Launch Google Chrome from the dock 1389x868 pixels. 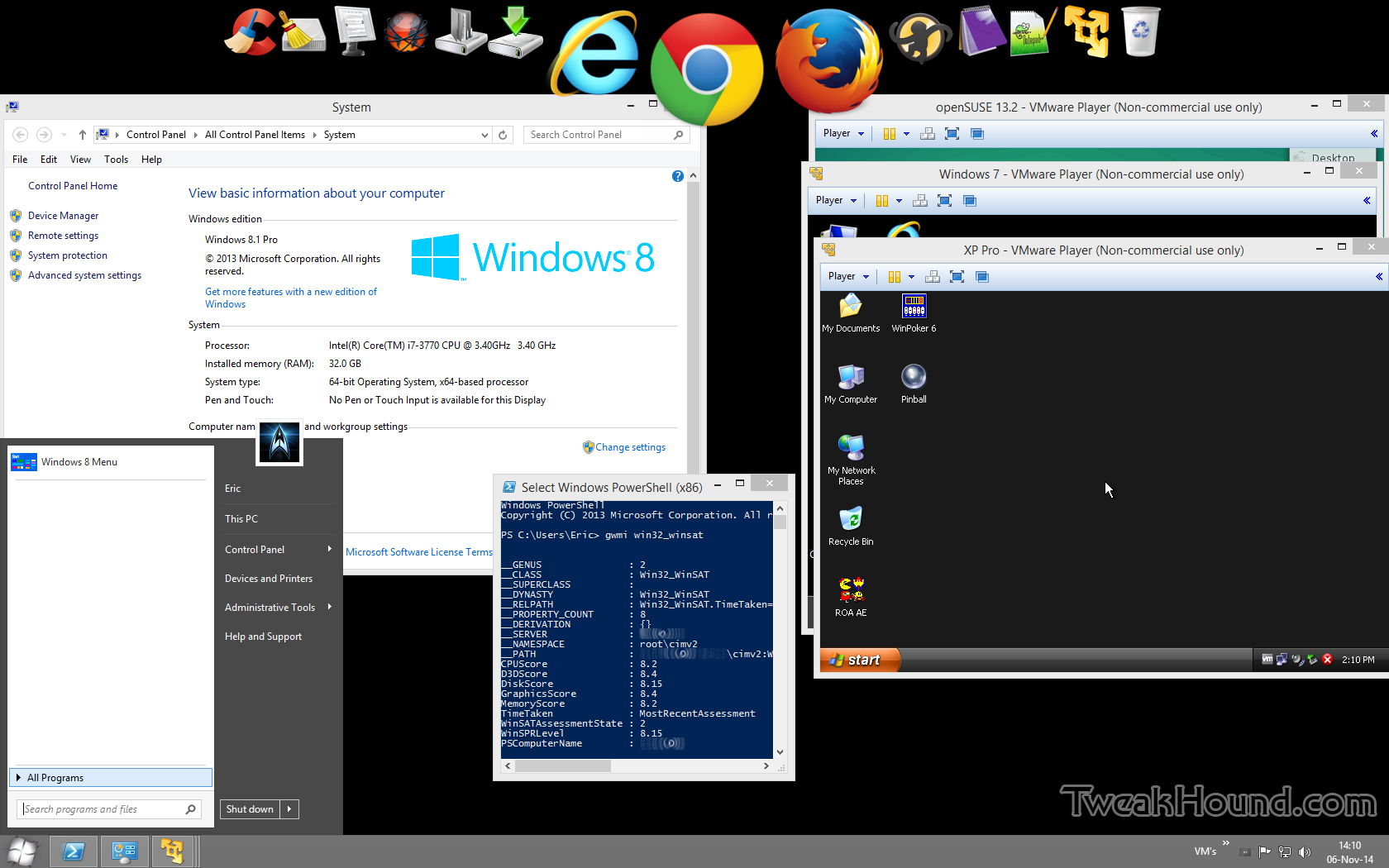point(706,69)
